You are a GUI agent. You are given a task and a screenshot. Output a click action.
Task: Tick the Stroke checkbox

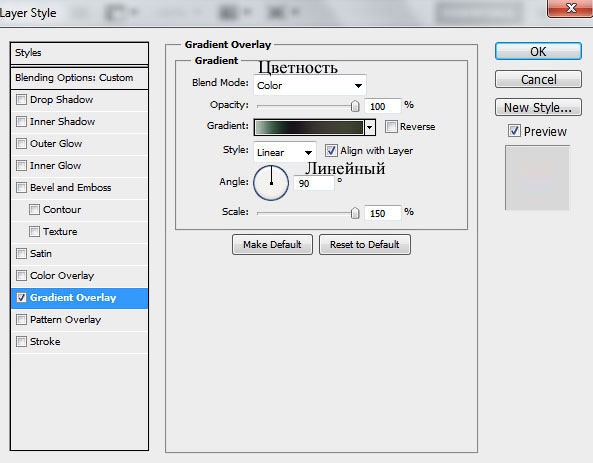pos(21,342)
